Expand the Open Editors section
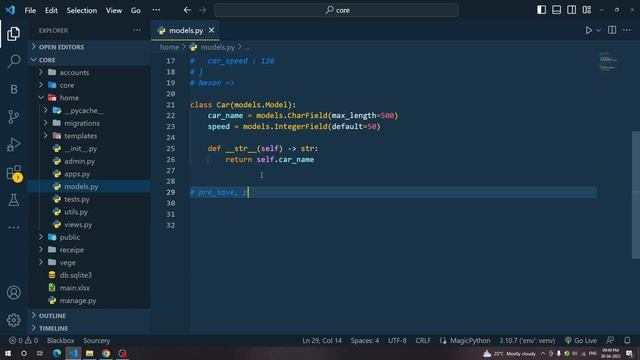The height and width of the screenshot is (360, 640). [89, 47]
